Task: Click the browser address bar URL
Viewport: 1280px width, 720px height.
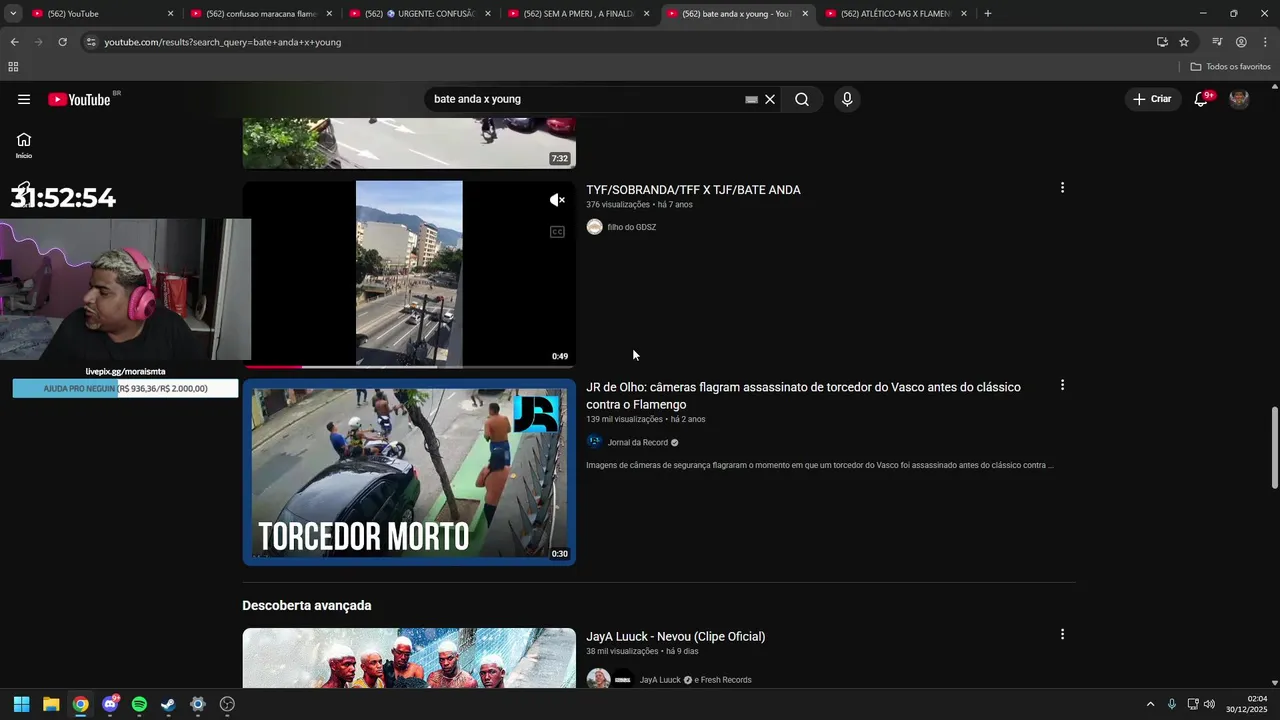Action: pos(222,42)
